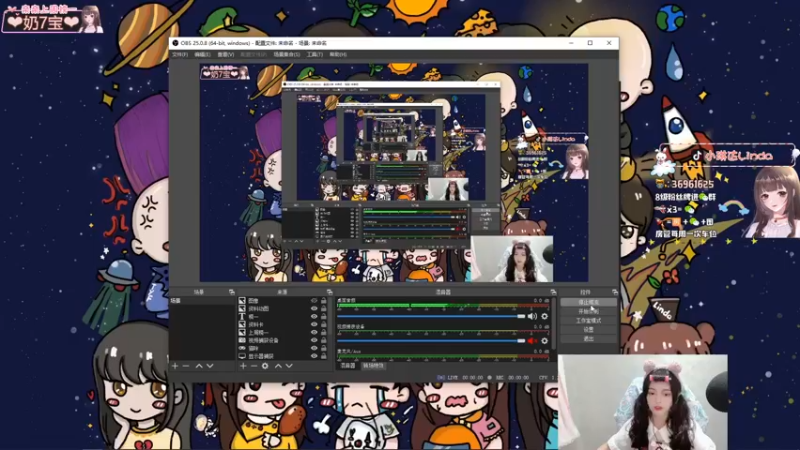Click the 退出 button
The height and width of the screenshot is (450, 800).
588,339
